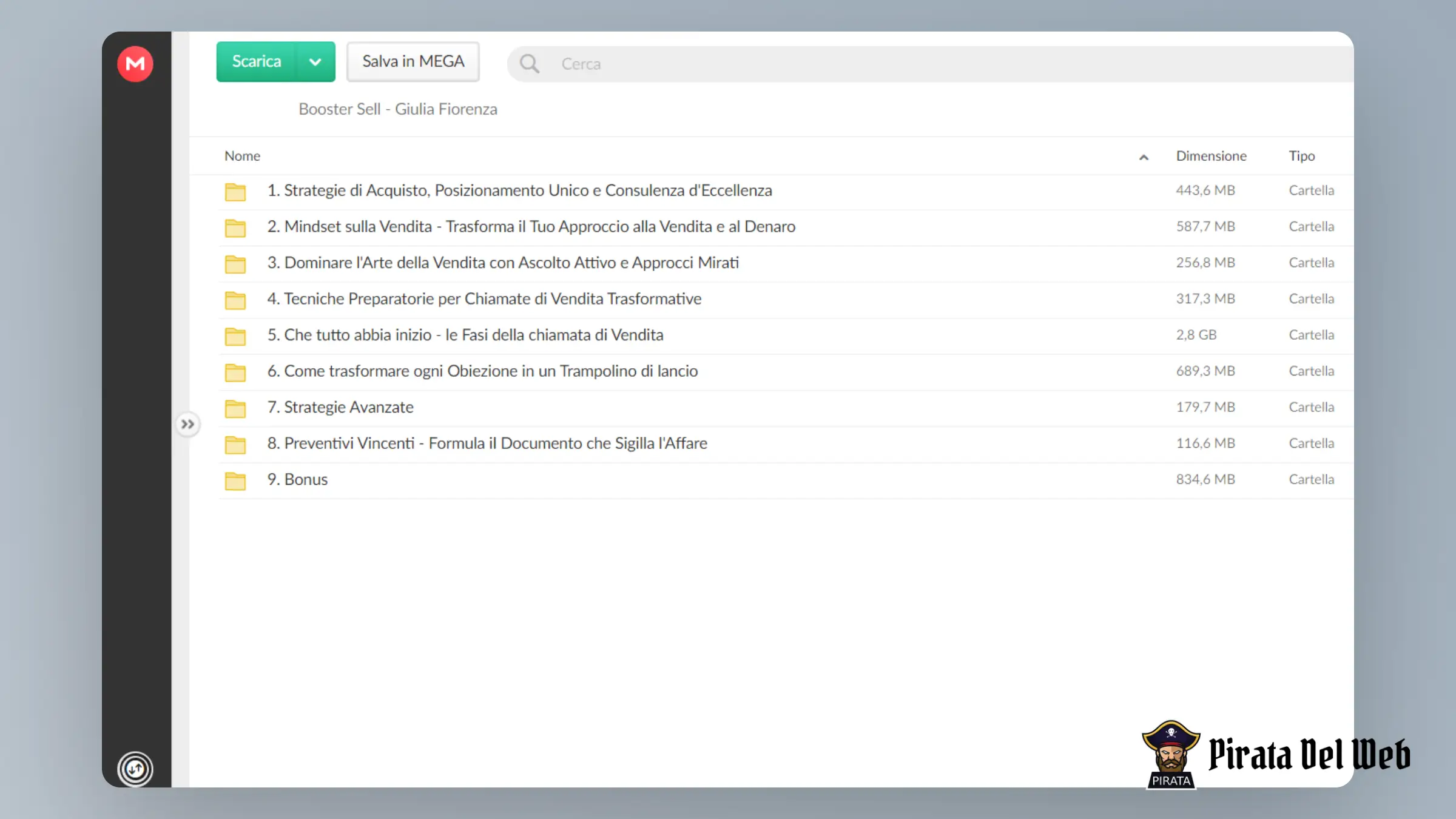Click the 834,6 MB size value
1456x819 pixels.
point(1205,479)
